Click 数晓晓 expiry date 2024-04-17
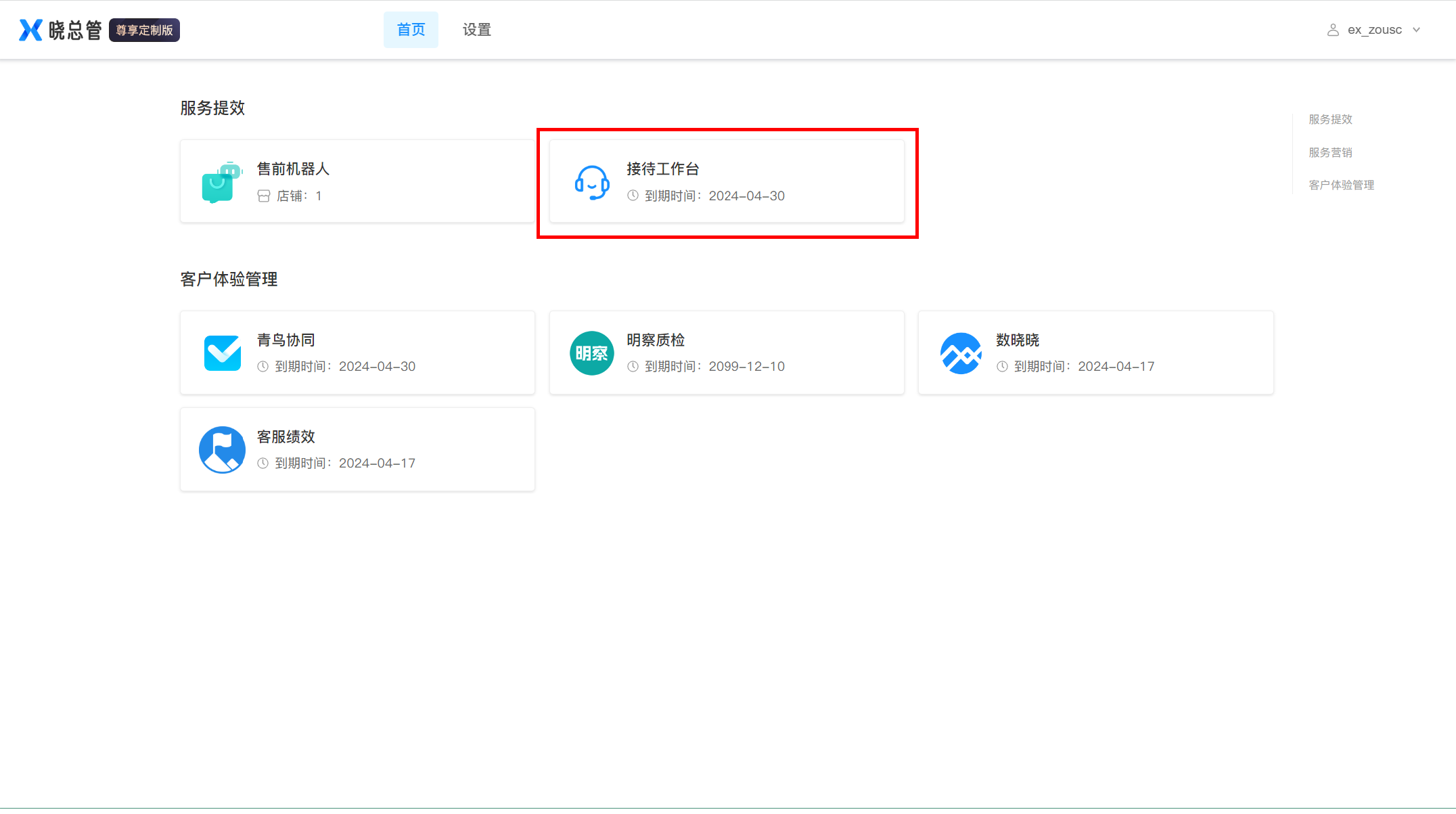The width and height of the screenshot is (1456, 814). click(x=1116, y=367)
